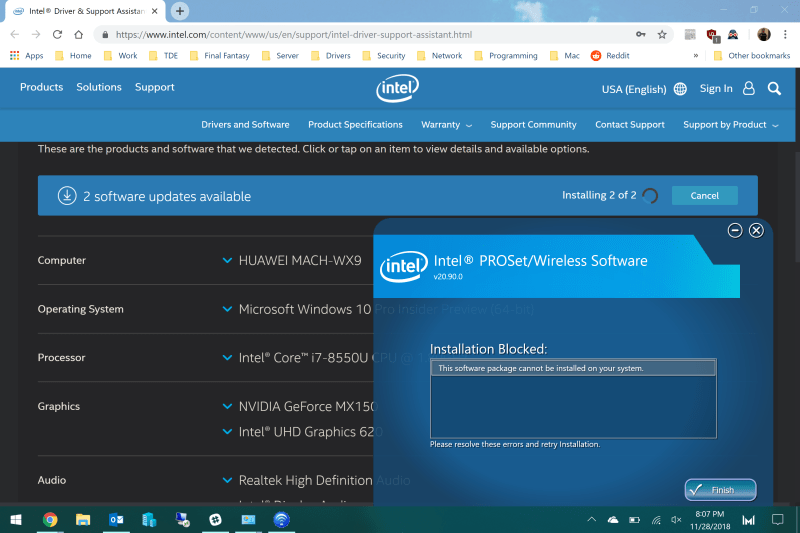Image resolution: width=800 pixels, height=533 pixels.
Task: Click the address bar URL
Action: (x=293, y=35)
